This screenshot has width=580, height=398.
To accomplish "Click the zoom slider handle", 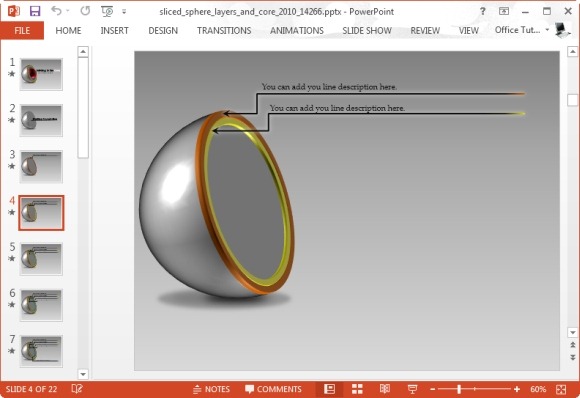I will 459,389.
